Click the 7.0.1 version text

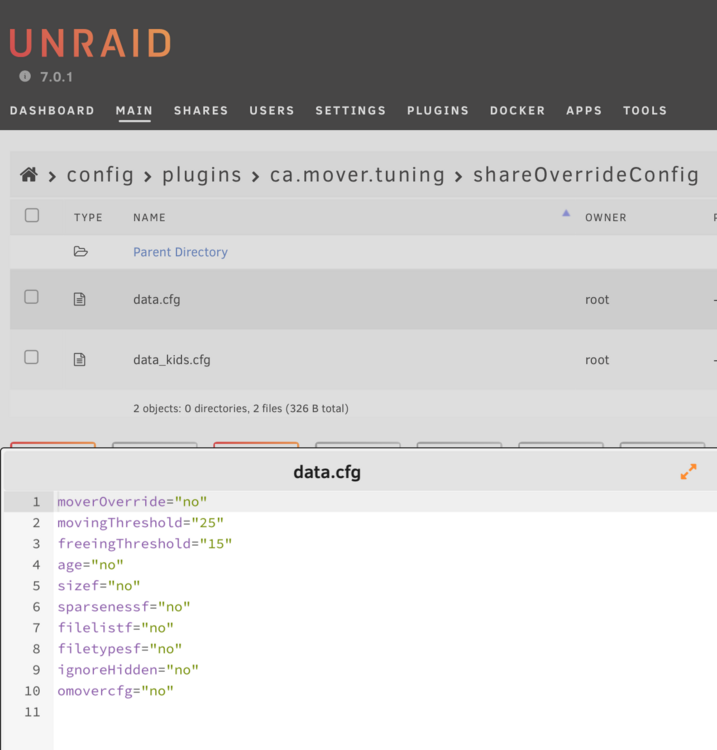(56, 77)
